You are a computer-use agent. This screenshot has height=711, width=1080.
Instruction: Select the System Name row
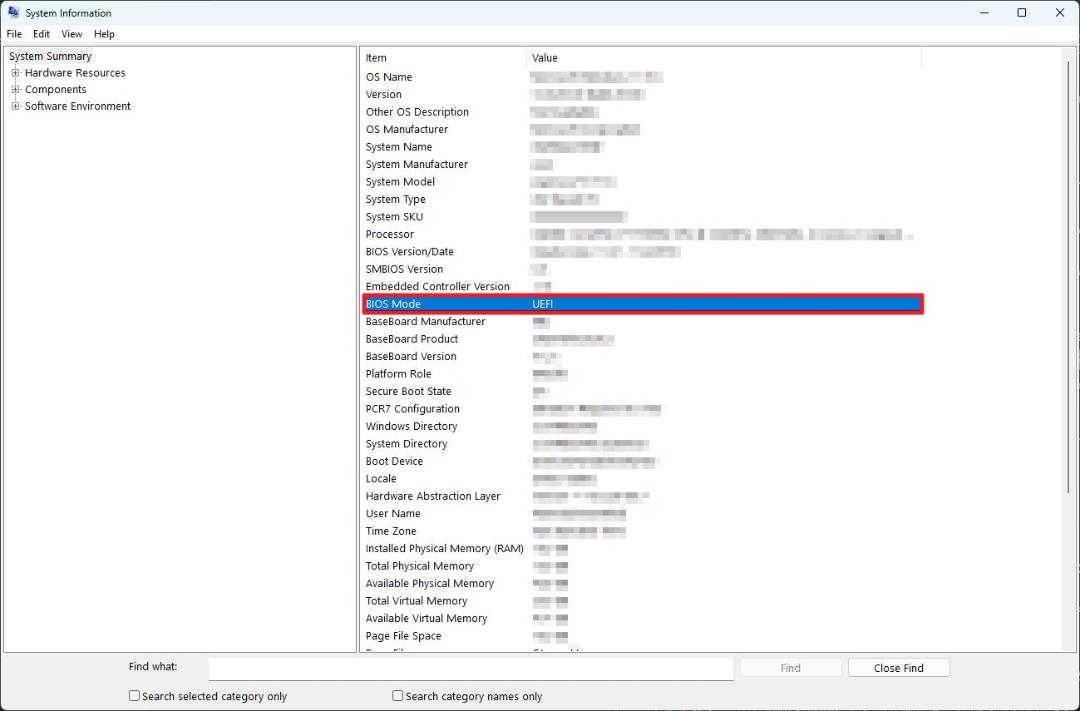[x=642, y=147]
